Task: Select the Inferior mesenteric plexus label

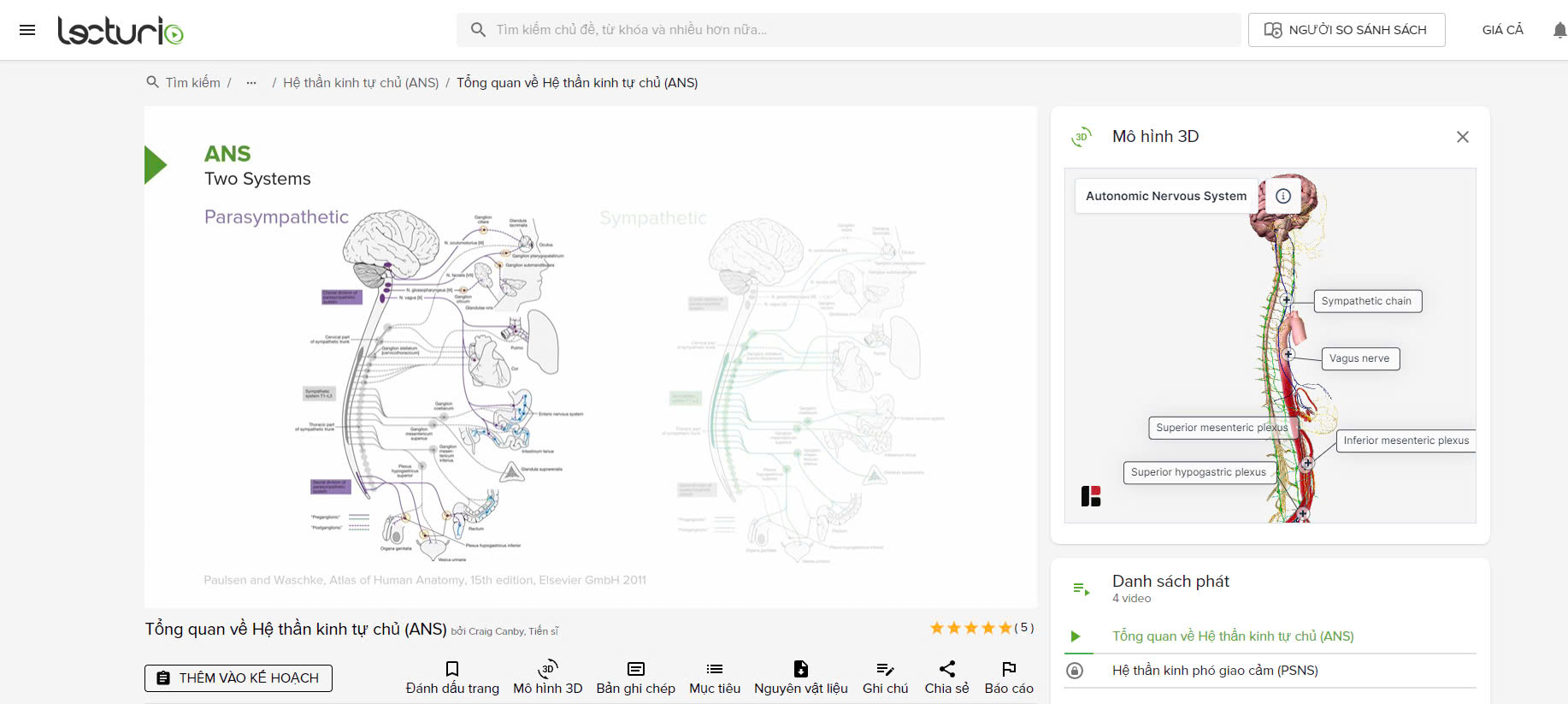Action: [x=1406, y=441]
